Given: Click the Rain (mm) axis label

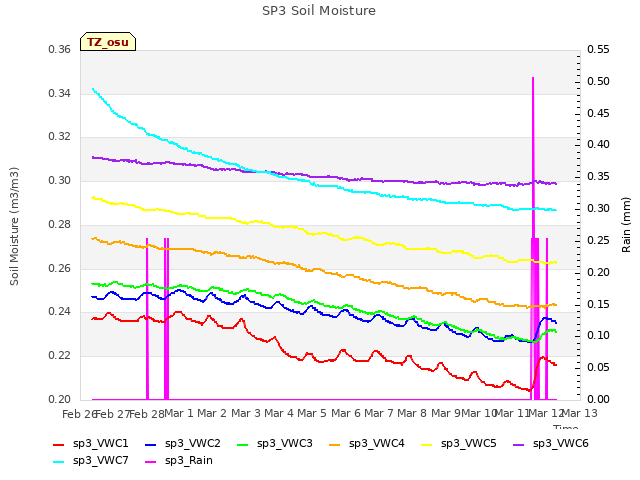Looking at the screenshot, I should (626, 225).
